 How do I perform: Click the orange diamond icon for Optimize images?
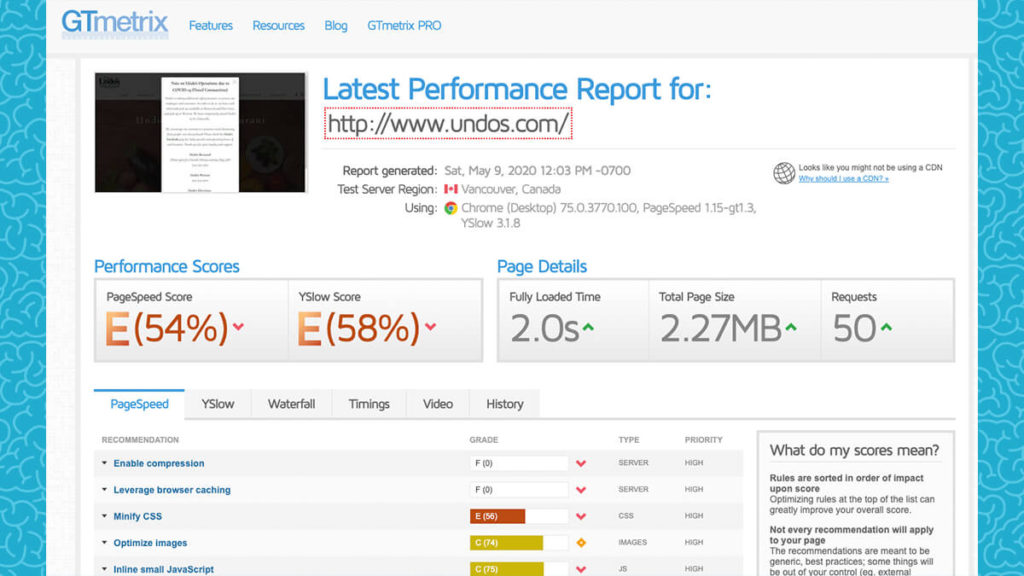(x=580, y=543)
